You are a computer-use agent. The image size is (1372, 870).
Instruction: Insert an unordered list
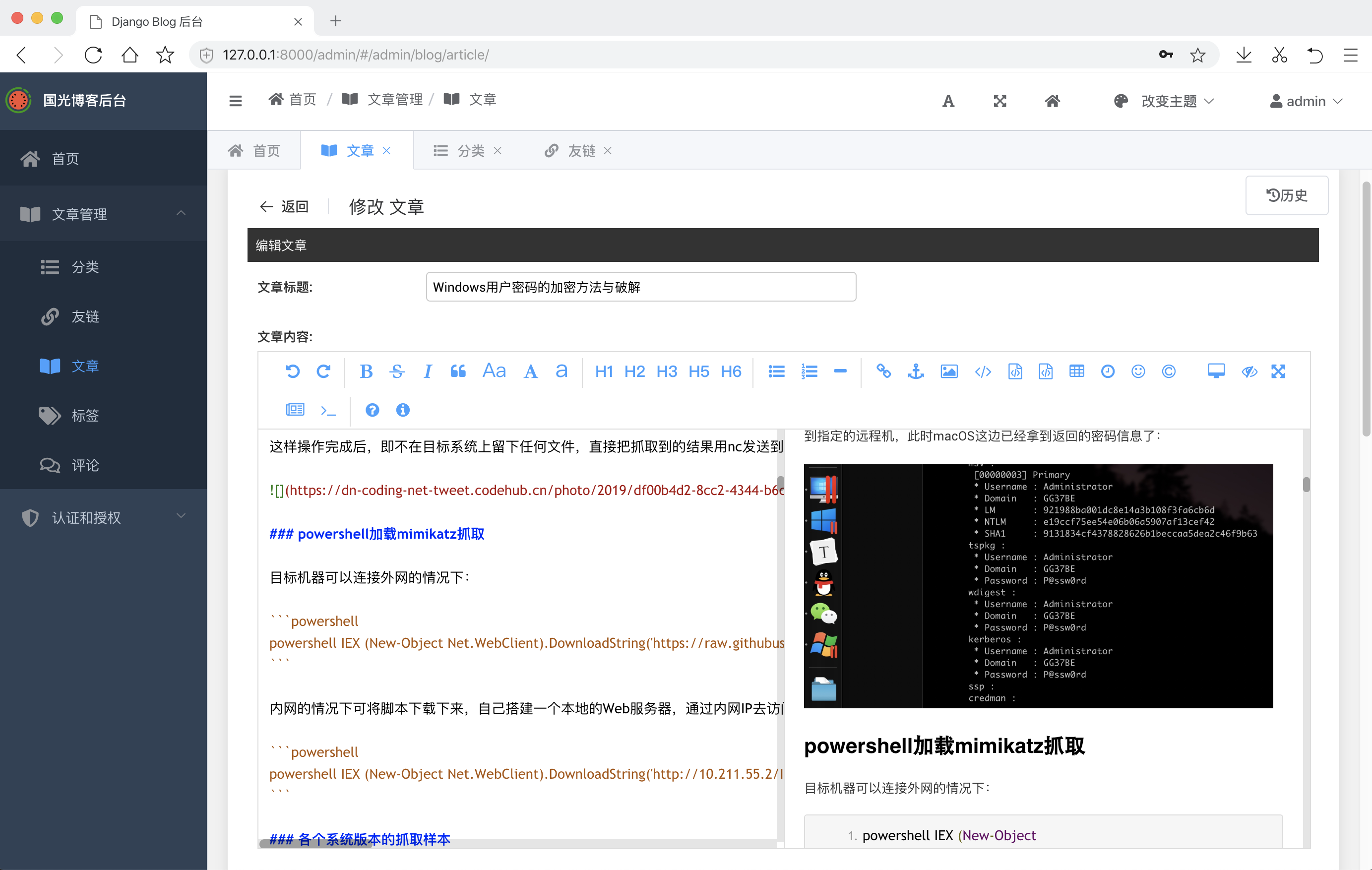coord(776,372)
